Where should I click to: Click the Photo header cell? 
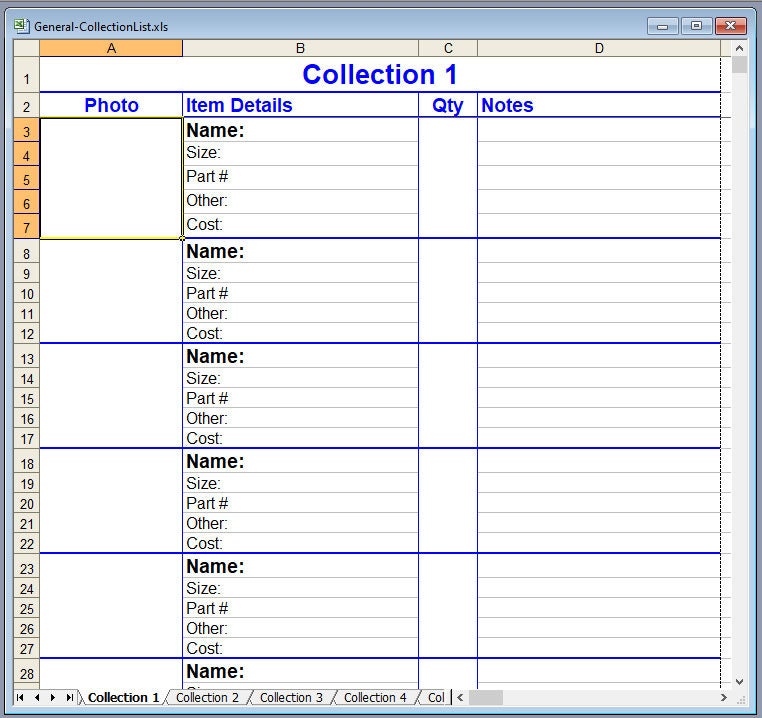111,105
